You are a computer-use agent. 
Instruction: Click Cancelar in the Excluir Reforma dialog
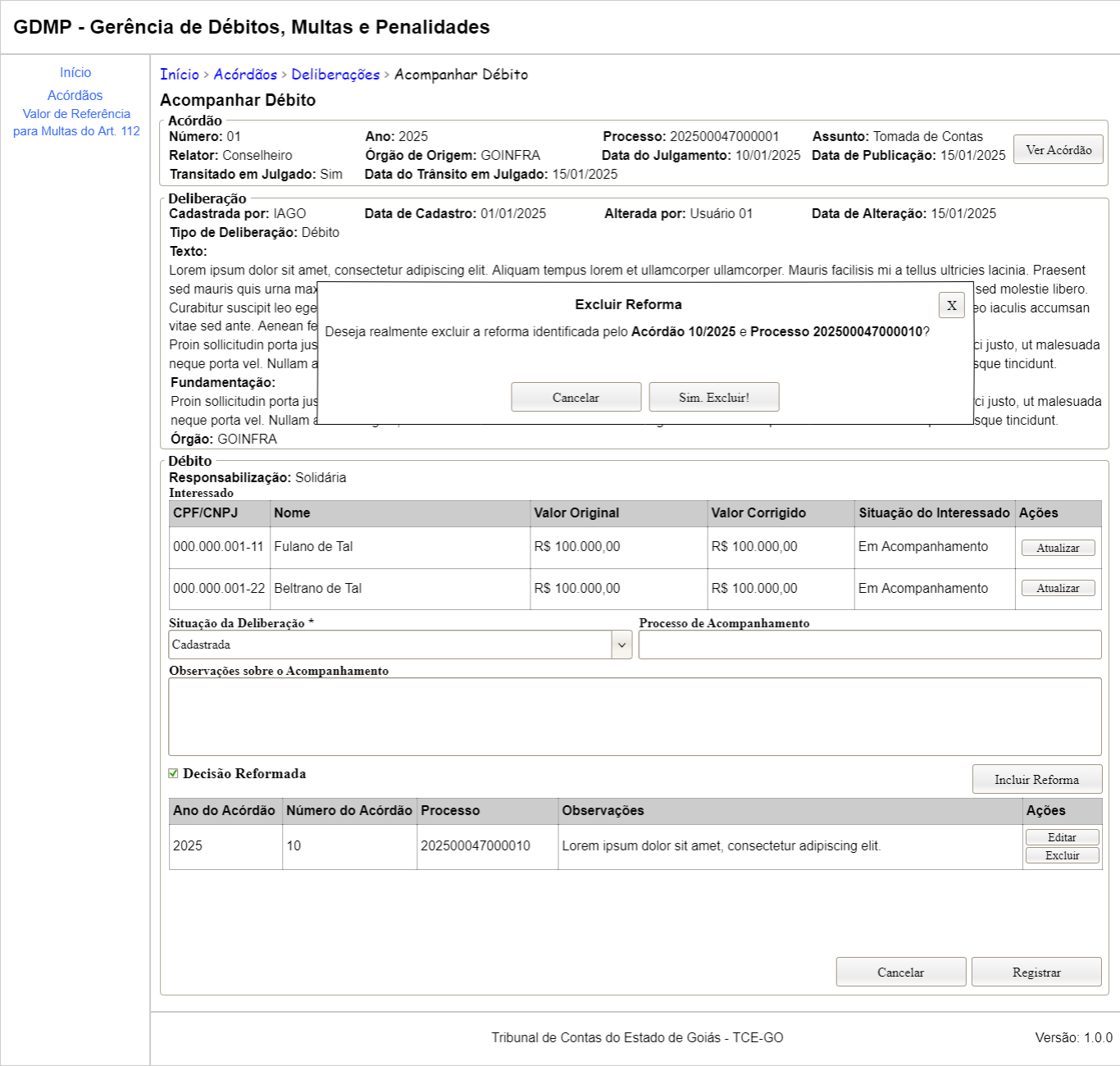tap(576, 397)
